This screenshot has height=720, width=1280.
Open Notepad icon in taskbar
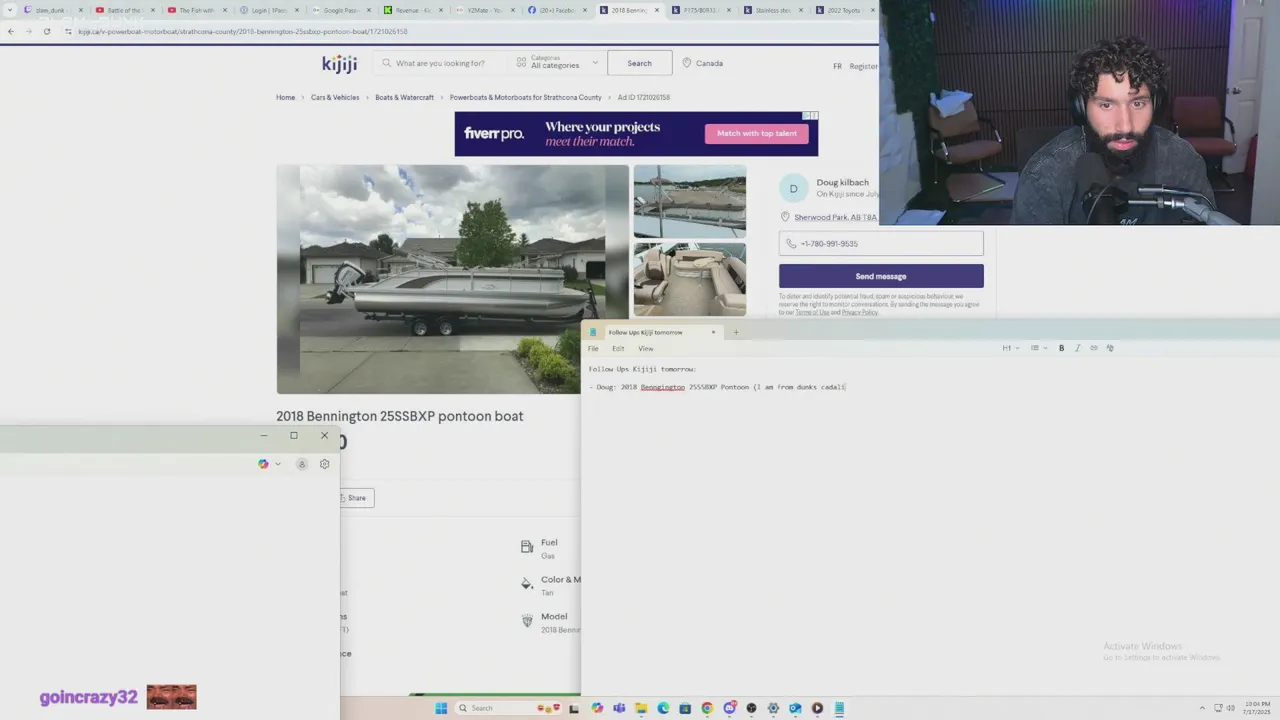point(839,708)
